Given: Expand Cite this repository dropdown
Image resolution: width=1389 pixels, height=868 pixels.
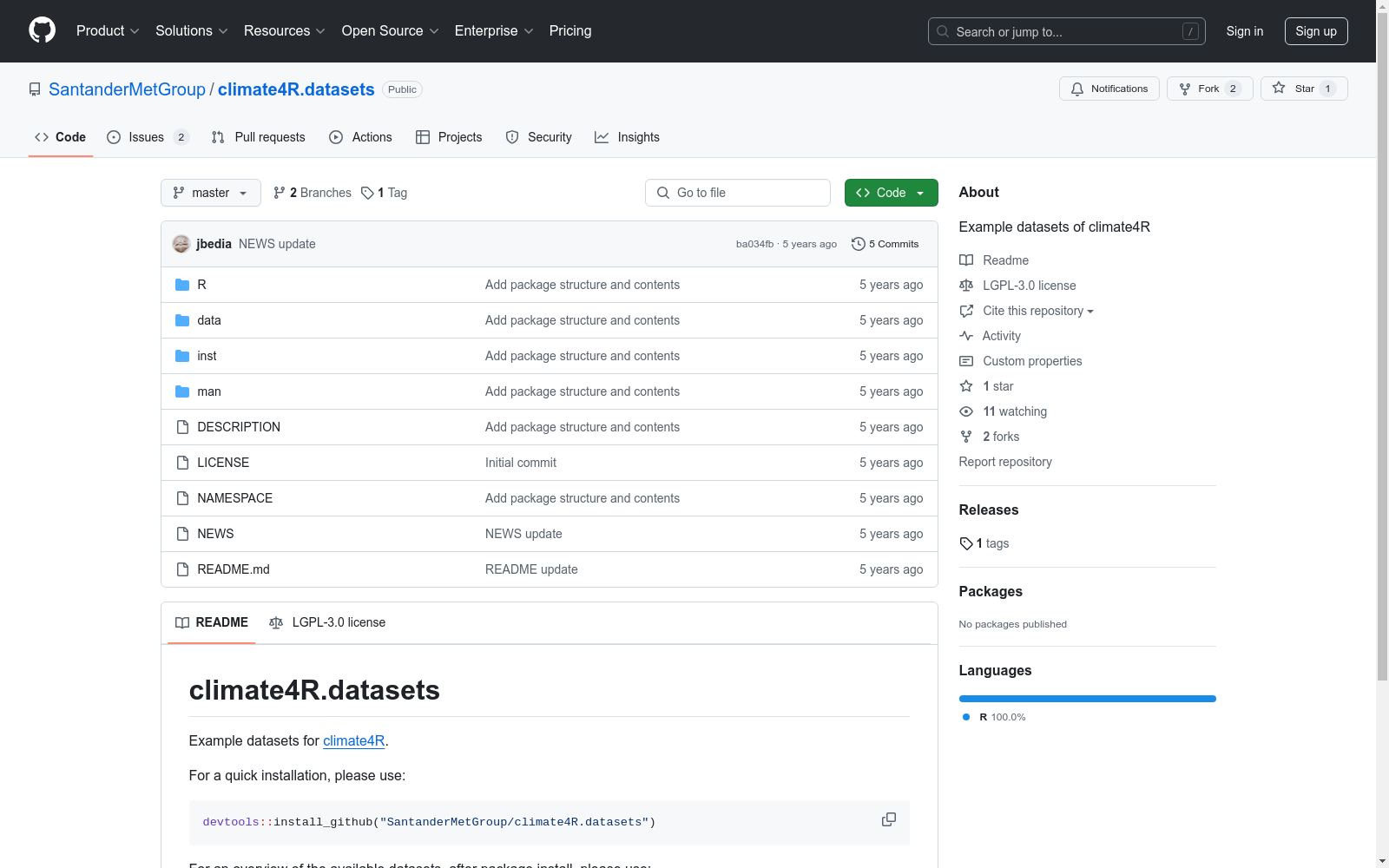Looking at the screenshot, I should pos(1038,311).
